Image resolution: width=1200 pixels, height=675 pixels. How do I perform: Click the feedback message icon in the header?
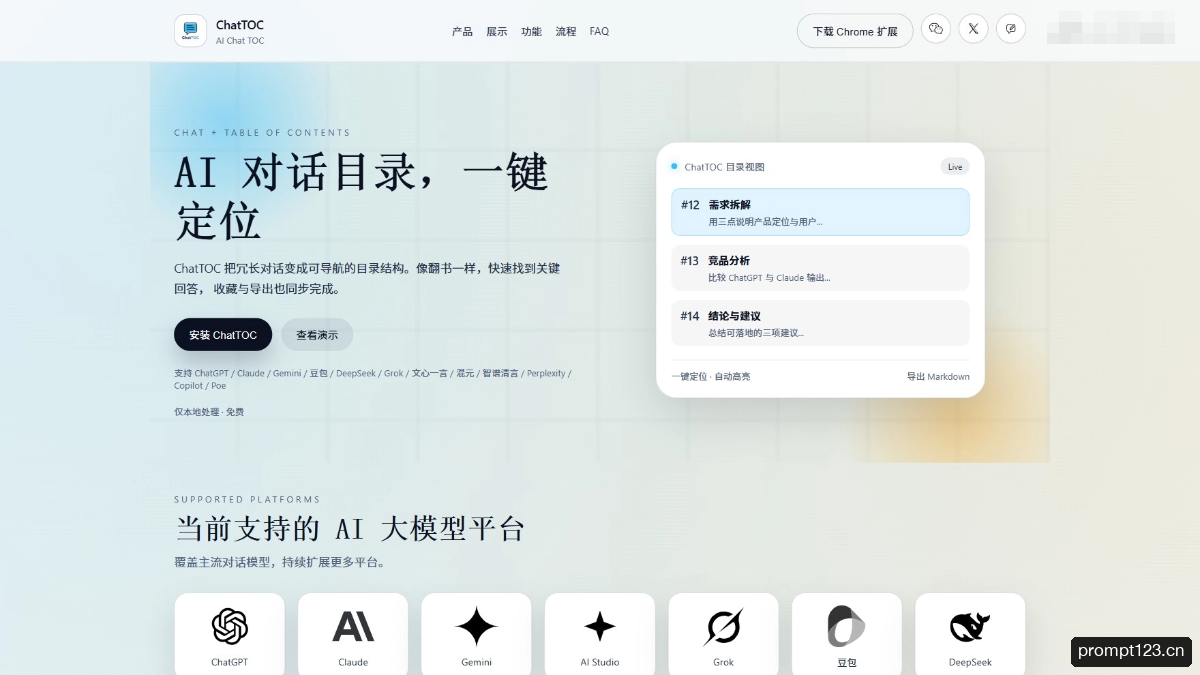pyautogui.click(x=1011, y=29)
